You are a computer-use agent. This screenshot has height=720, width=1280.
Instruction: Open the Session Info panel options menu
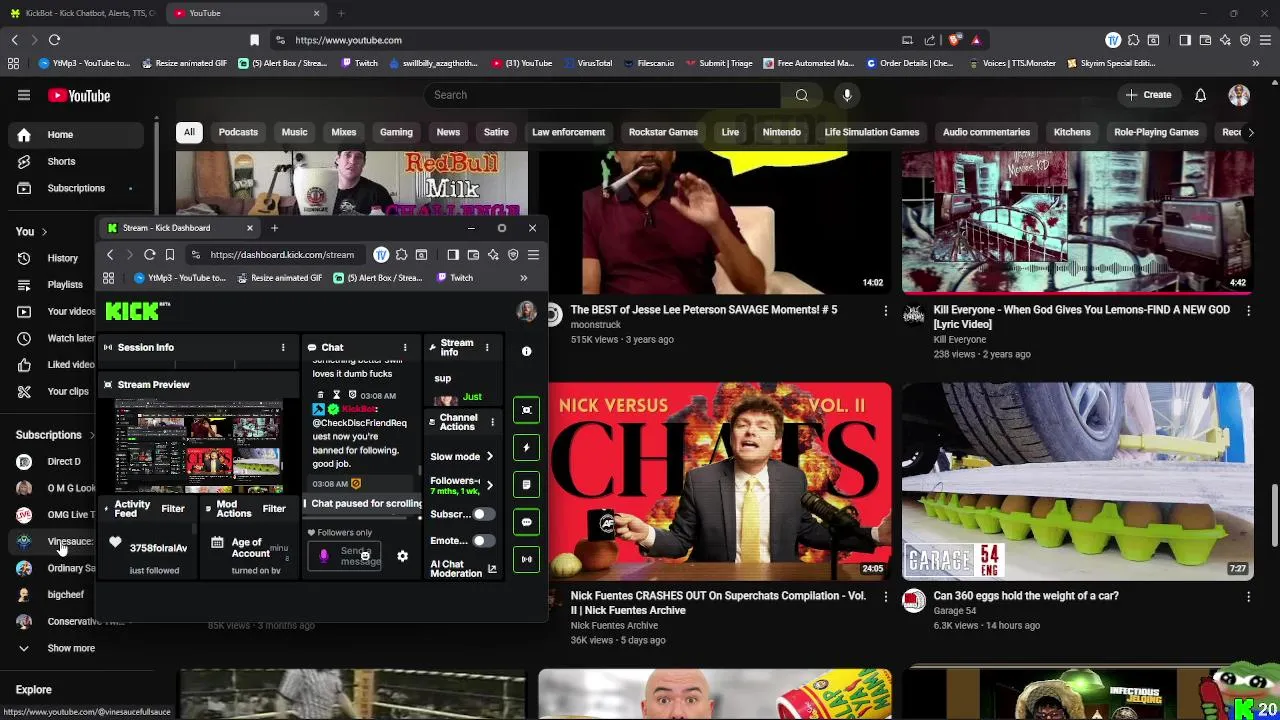click(283, 347)
